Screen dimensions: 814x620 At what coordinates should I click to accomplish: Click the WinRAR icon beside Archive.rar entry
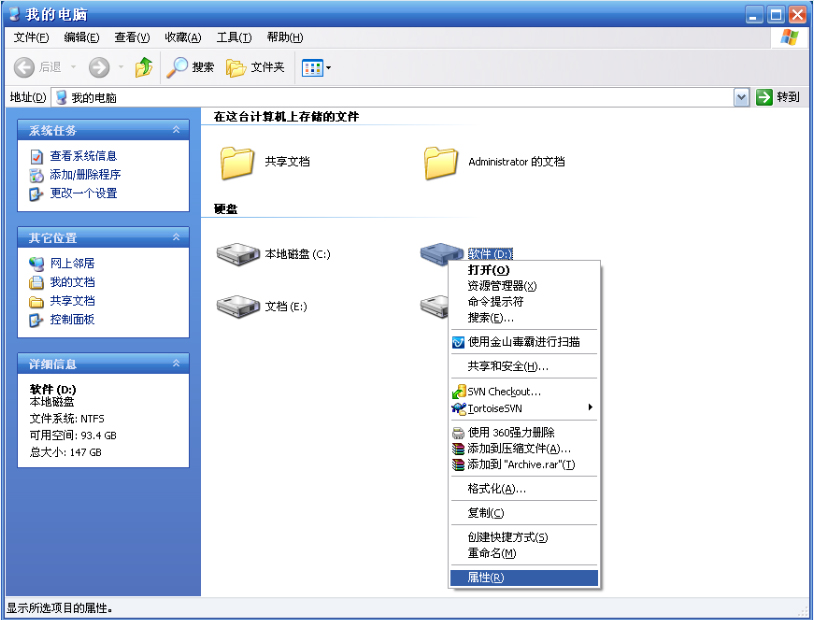click(x=458, y=465)
